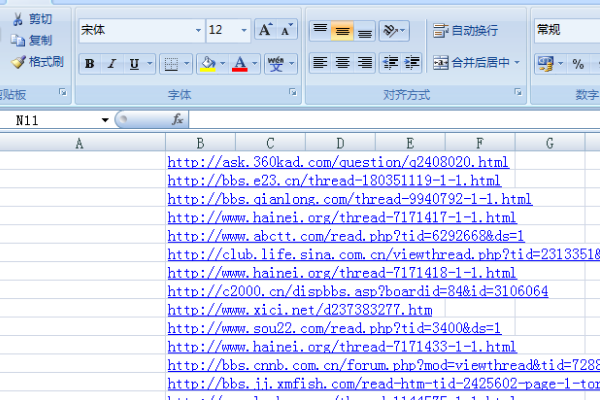Select column G header
The width and height of the screenshot is (600, 400).
pos(550,143)
